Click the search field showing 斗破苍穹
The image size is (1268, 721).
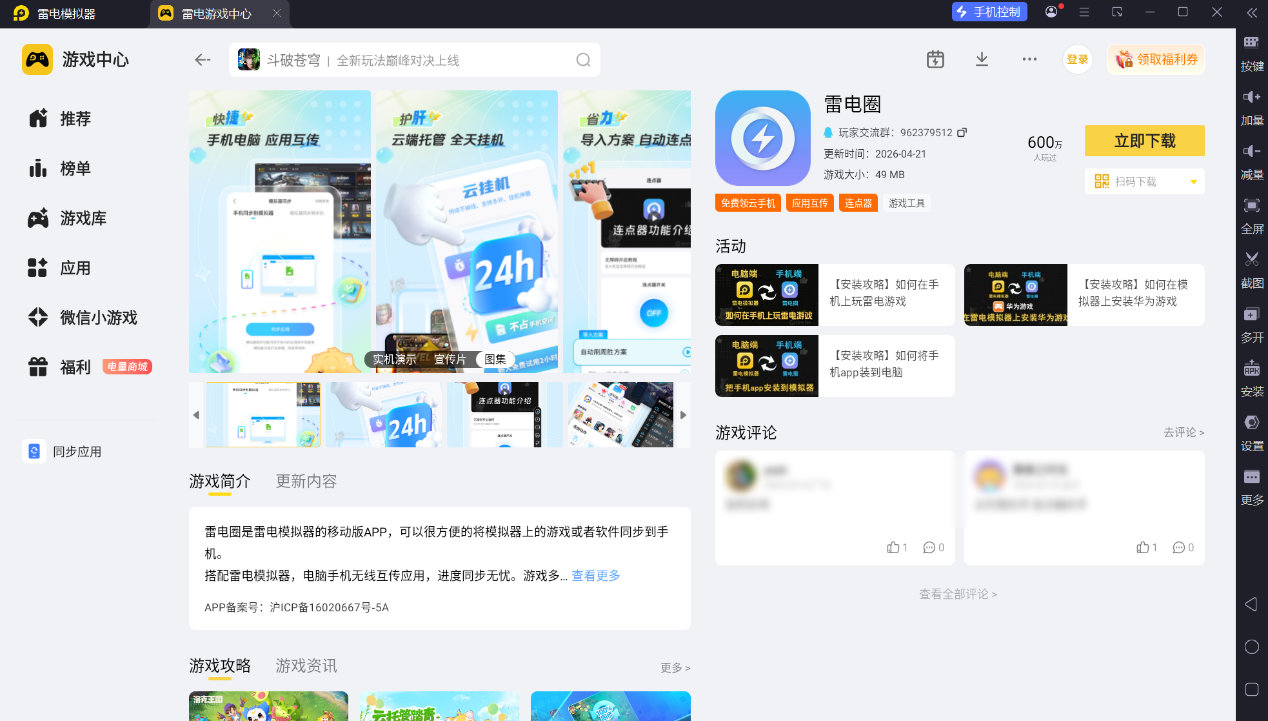[x=414, y=60]
